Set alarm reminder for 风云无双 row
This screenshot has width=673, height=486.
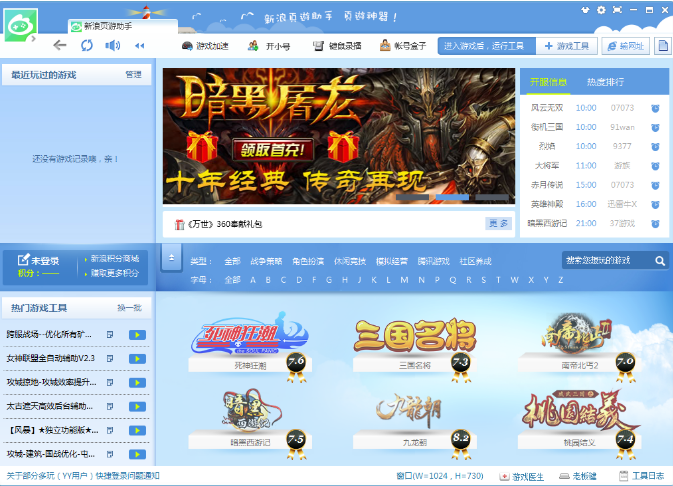point(655,108)
